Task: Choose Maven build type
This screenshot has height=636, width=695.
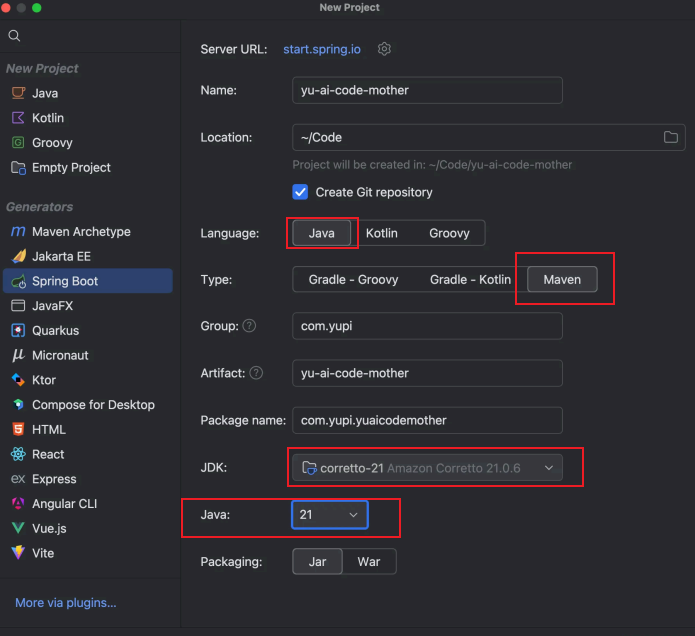Action: [x=562, y=280]
